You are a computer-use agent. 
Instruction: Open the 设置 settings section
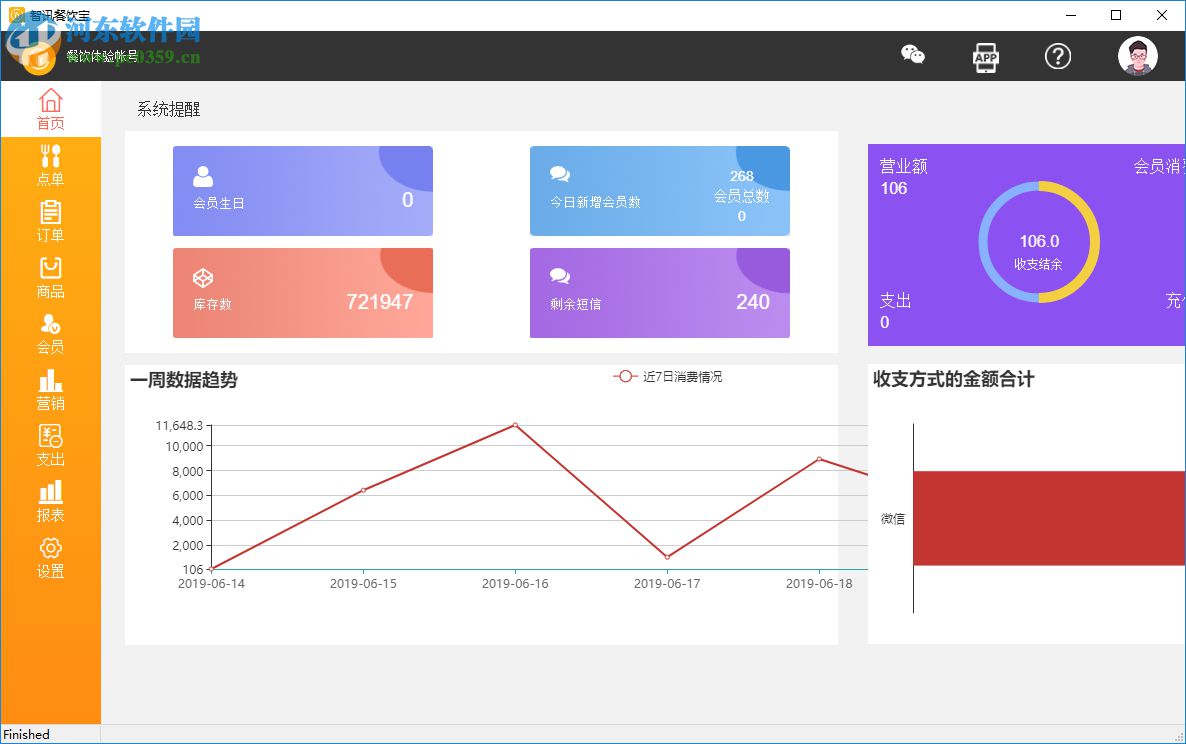51,557
